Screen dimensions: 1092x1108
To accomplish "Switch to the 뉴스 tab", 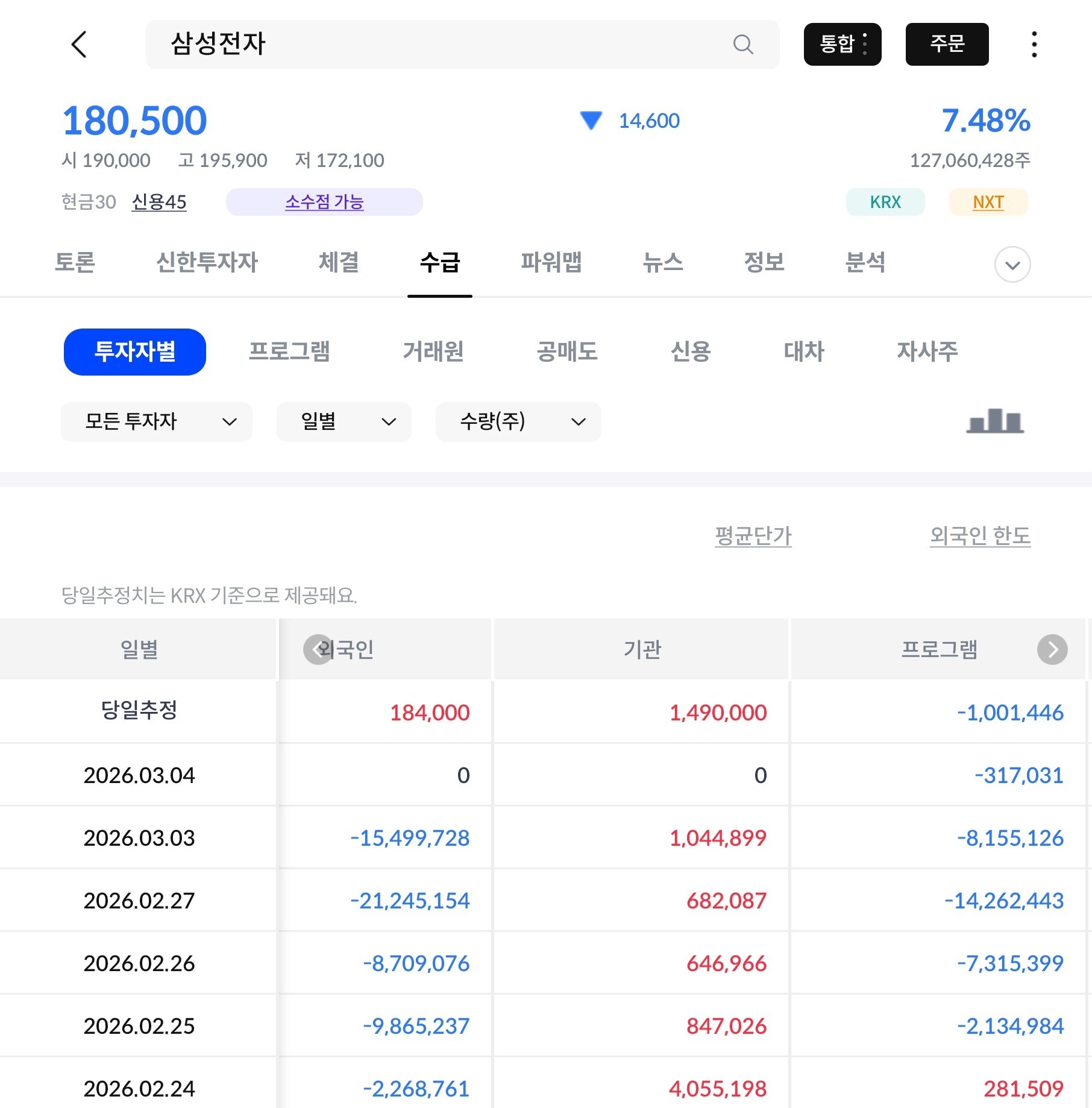I will pyautogui.click(x=662, y=262).
